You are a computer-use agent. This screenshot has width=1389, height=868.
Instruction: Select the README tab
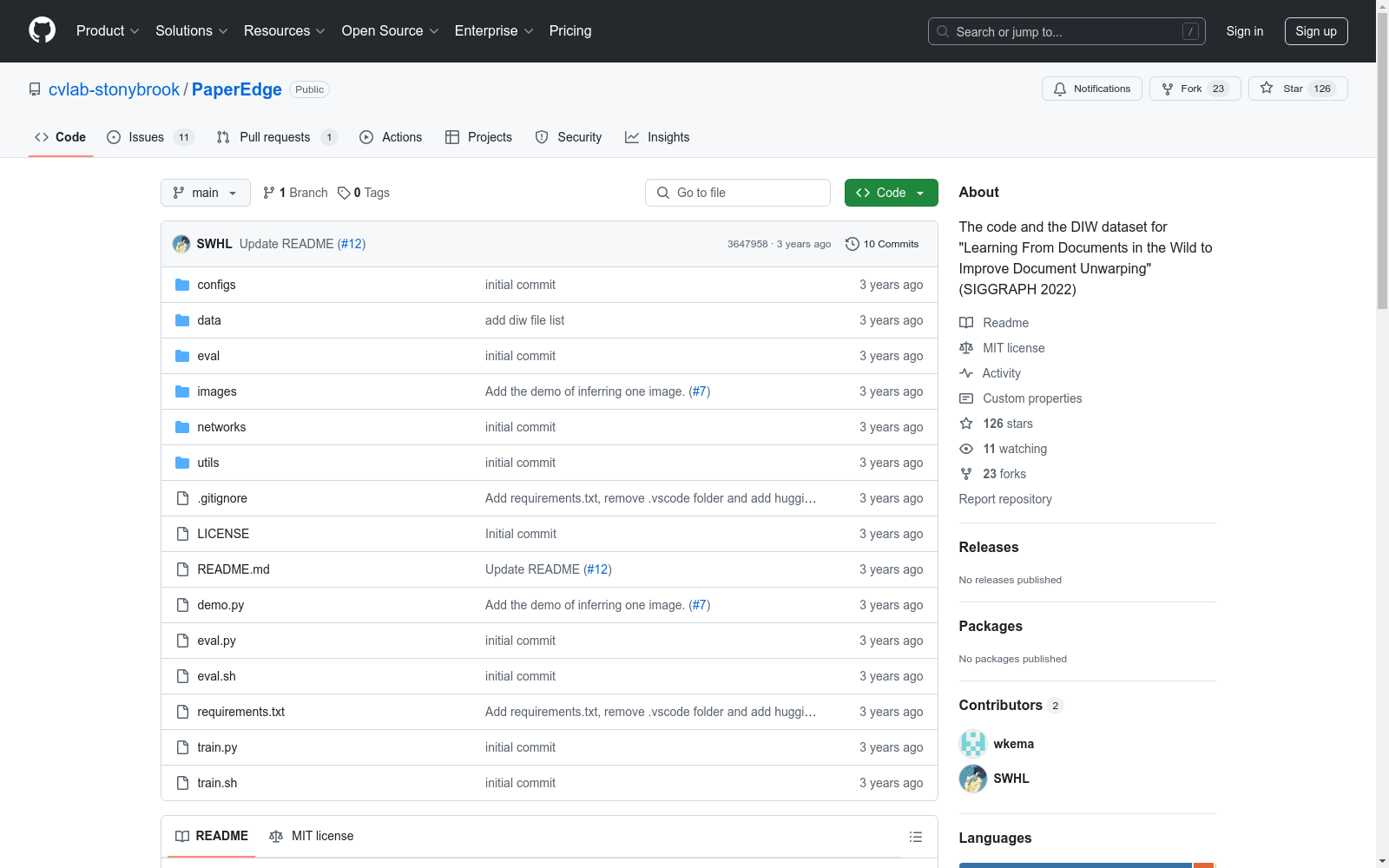pos(212,836)
